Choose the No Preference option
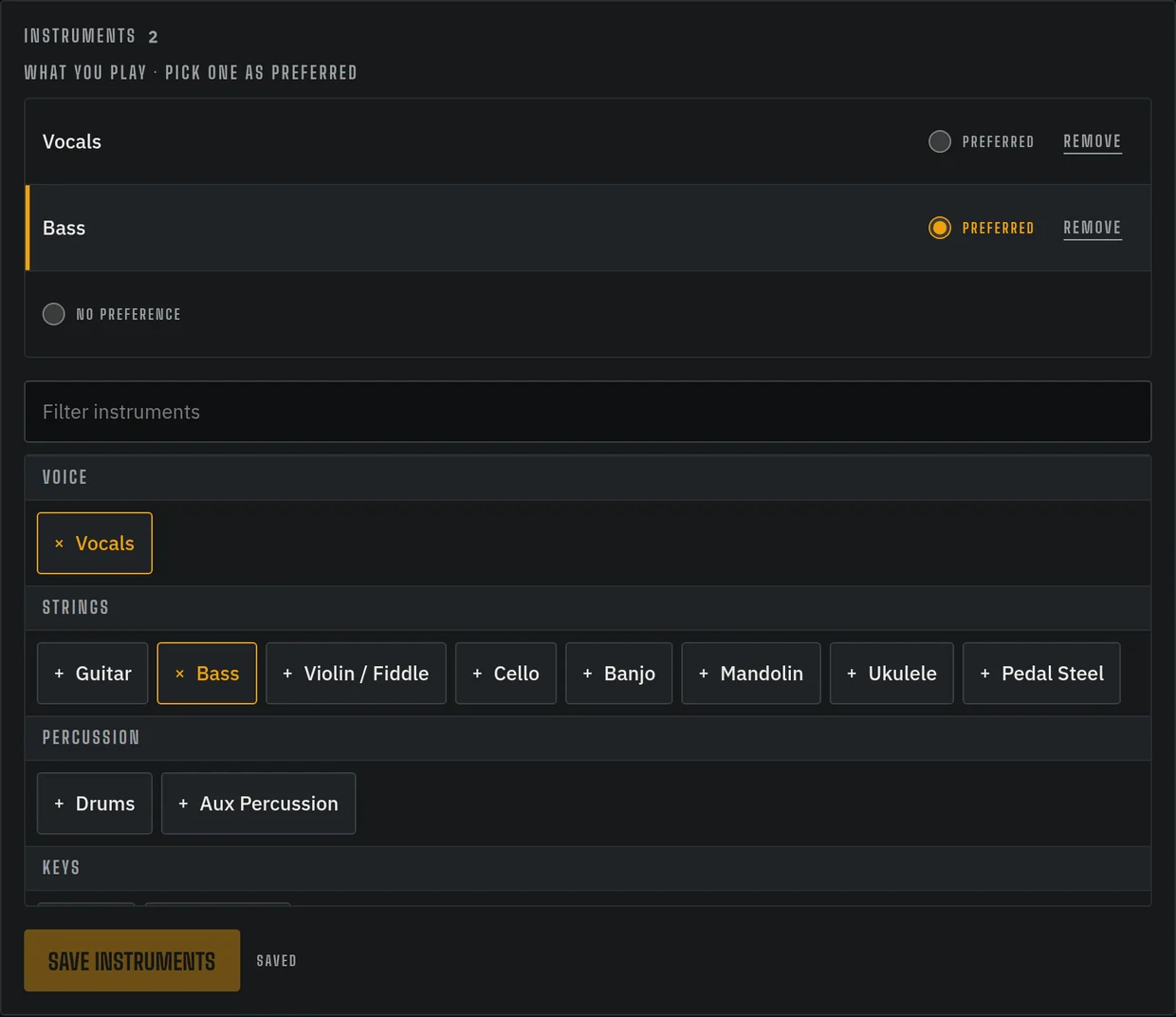The image size is (1176, 1017). (54, 314)
